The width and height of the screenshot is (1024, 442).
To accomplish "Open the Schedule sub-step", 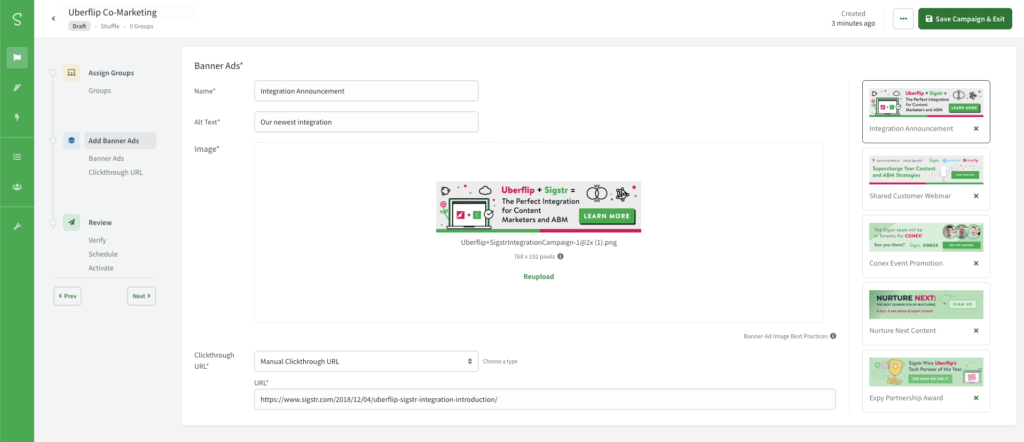I will pos(103,254).
